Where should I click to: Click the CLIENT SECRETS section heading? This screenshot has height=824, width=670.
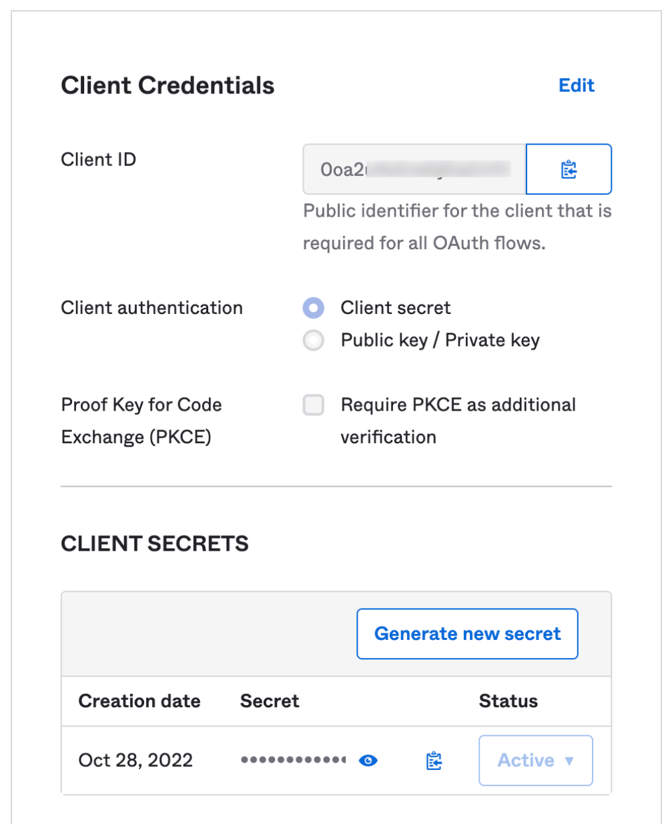pyautogui.click(x=155, y=544)
